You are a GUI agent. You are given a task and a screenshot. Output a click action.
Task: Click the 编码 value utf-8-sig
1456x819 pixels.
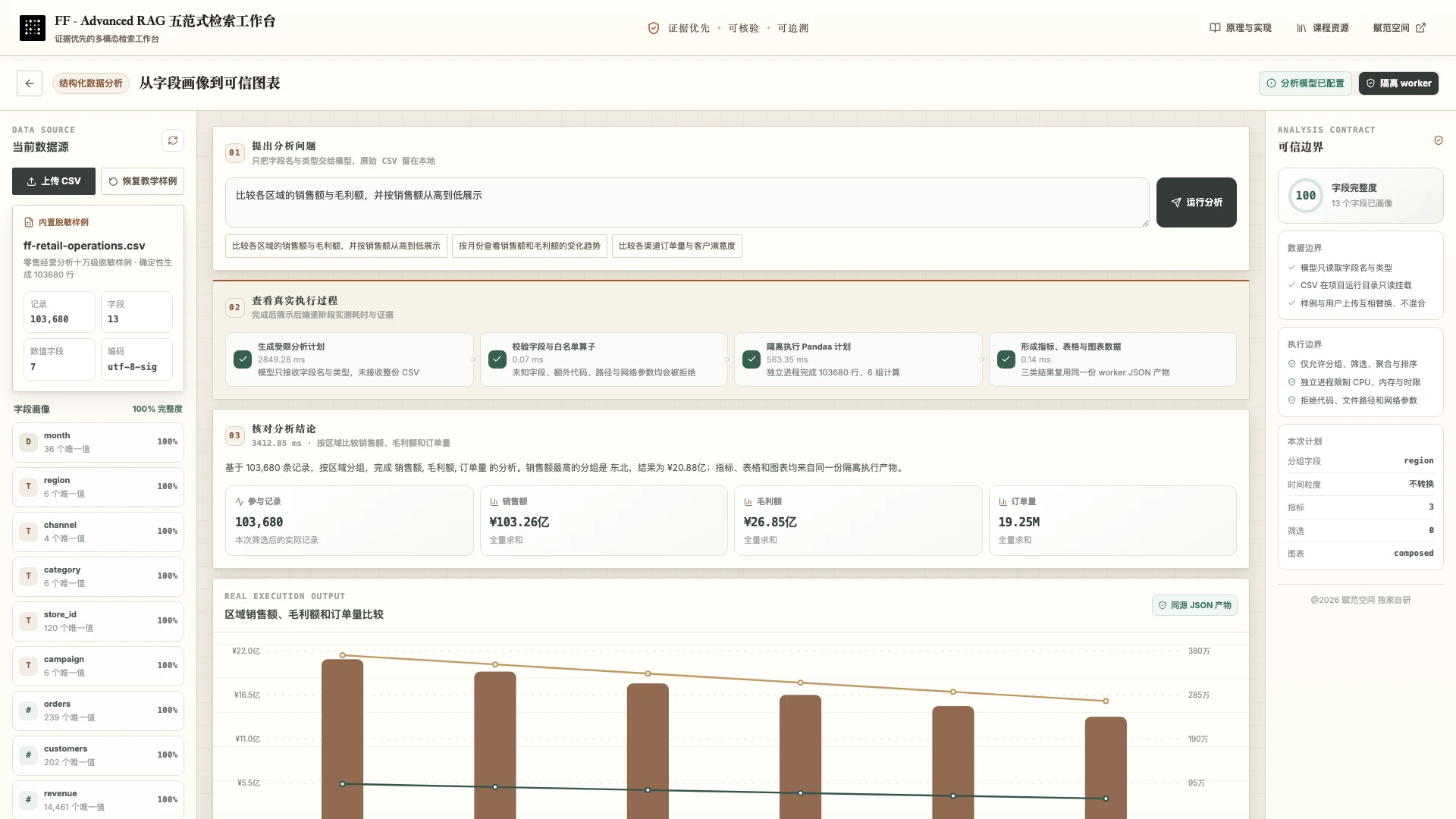click(x=132, y=367)
